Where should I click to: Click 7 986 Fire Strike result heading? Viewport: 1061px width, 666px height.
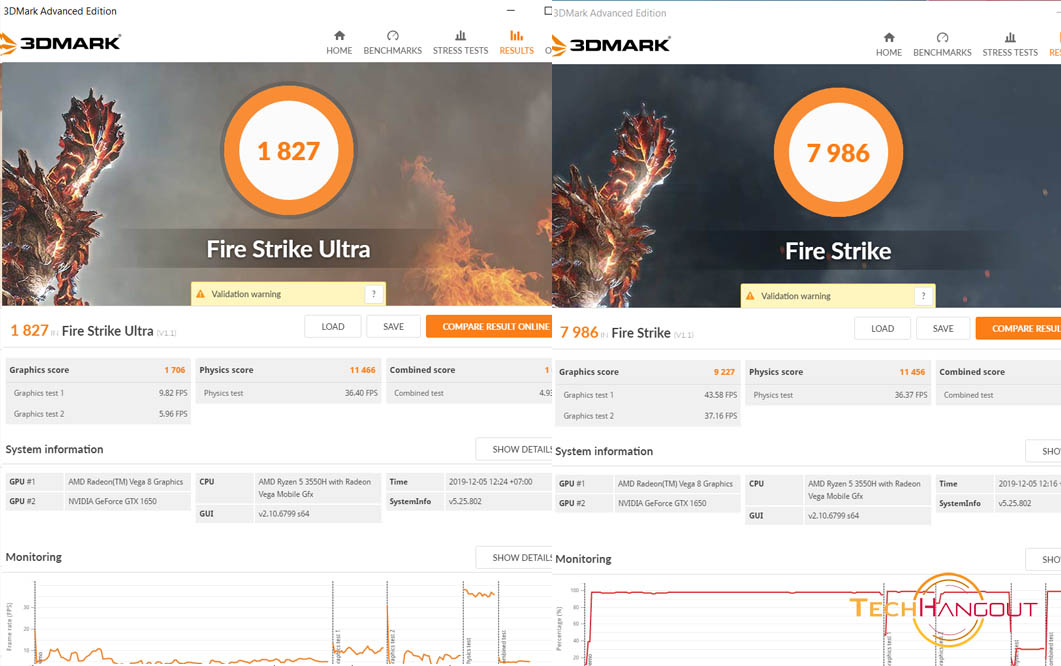pos(627,333)
